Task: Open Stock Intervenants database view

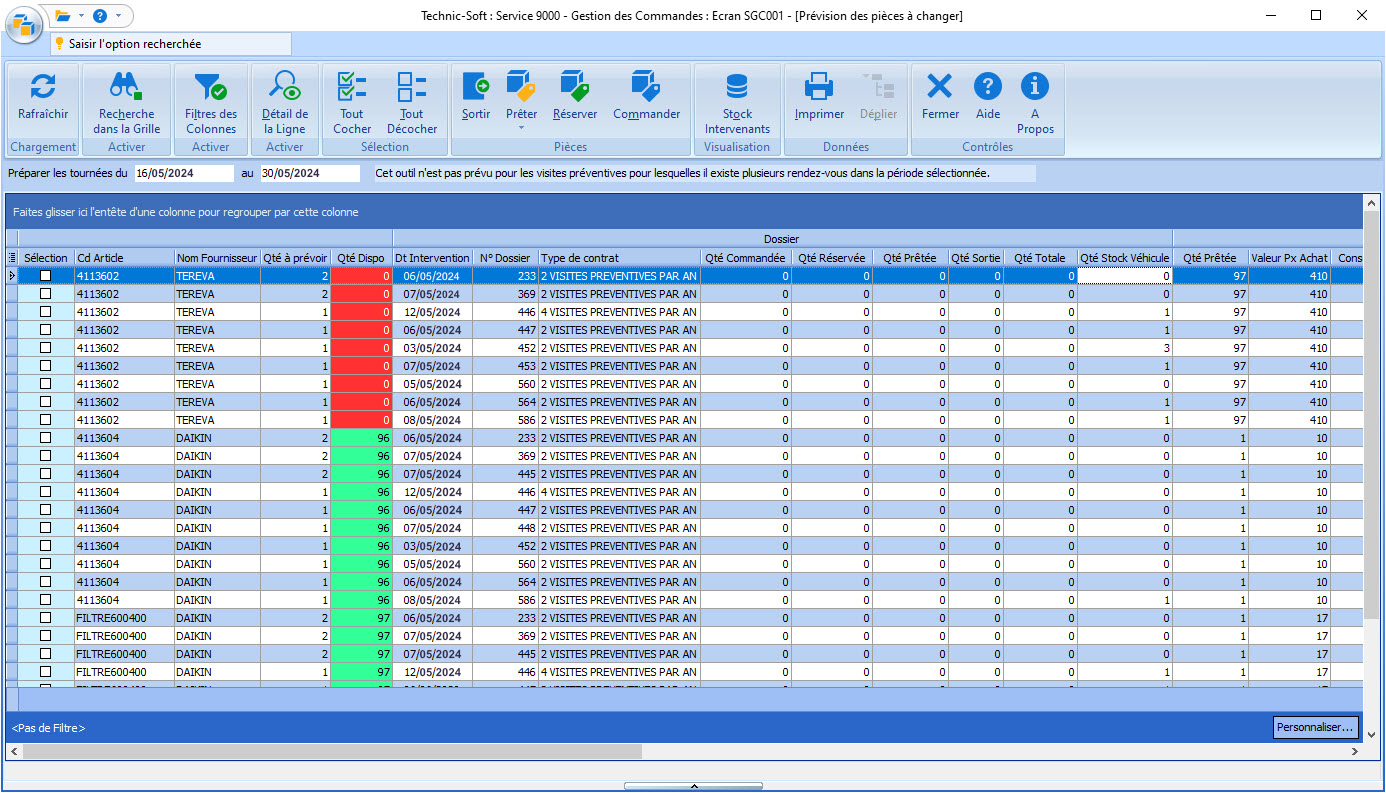Action: tap(737, 88)
